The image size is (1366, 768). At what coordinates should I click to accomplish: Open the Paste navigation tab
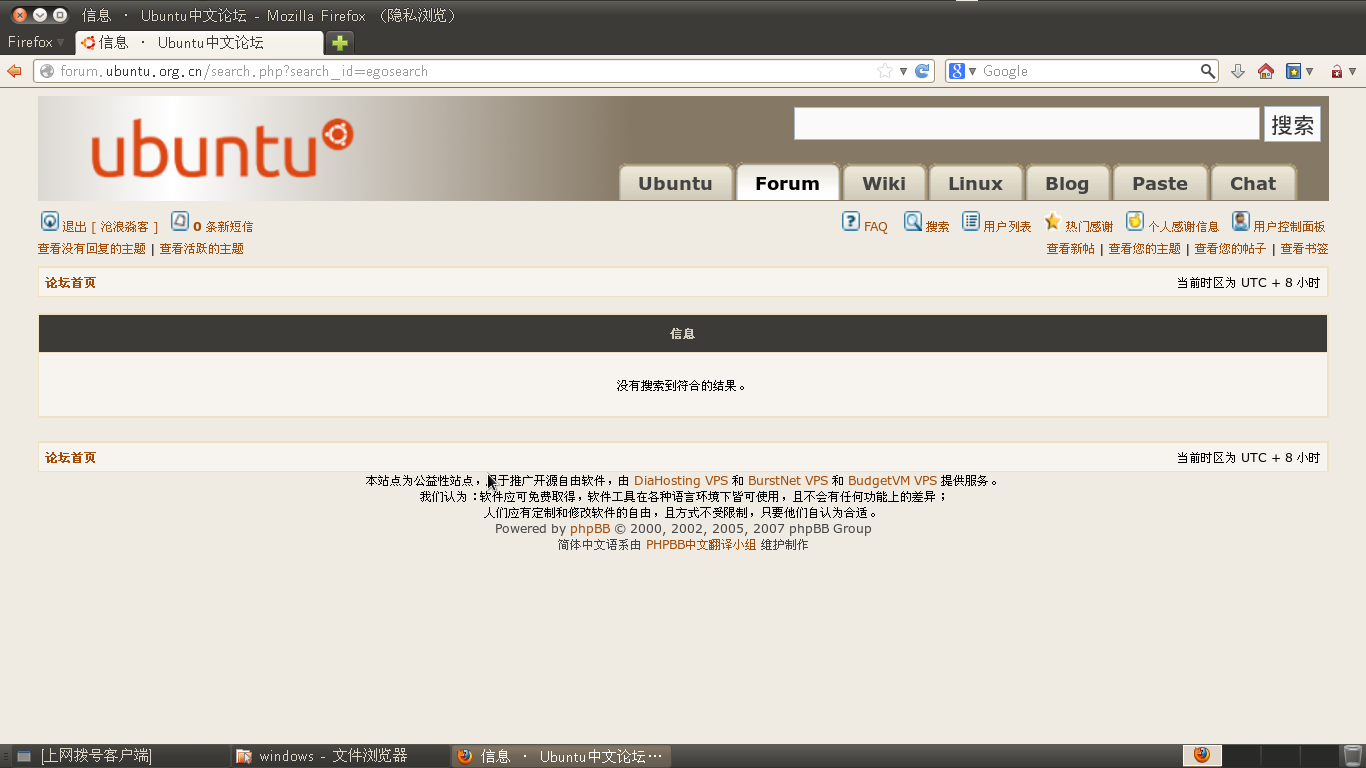point(1160,183)
